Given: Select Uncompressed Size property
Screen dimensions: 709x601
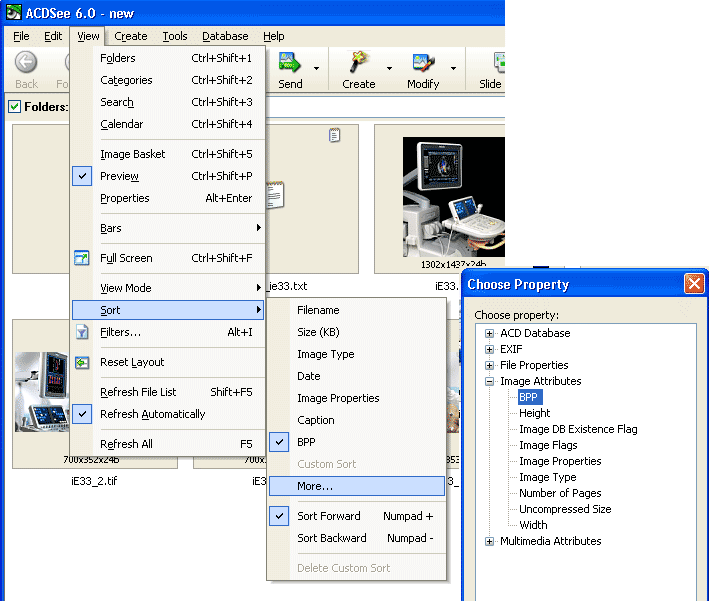Looking at the screenshot, I should click(x=565, y=509).
